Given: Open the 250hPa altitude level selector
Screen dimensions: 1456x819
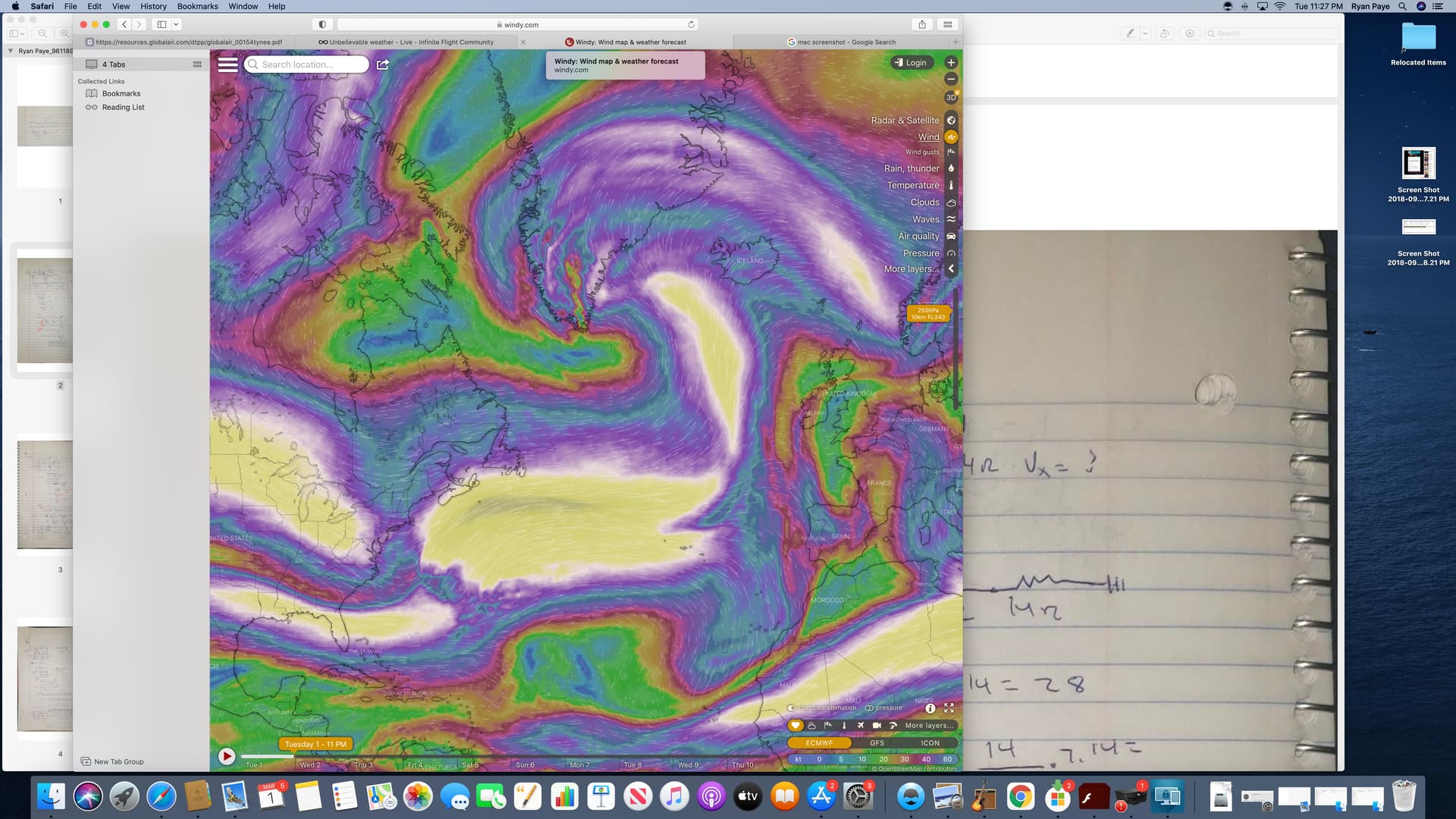Looking at the screenshot, I should tap(927, 313).
